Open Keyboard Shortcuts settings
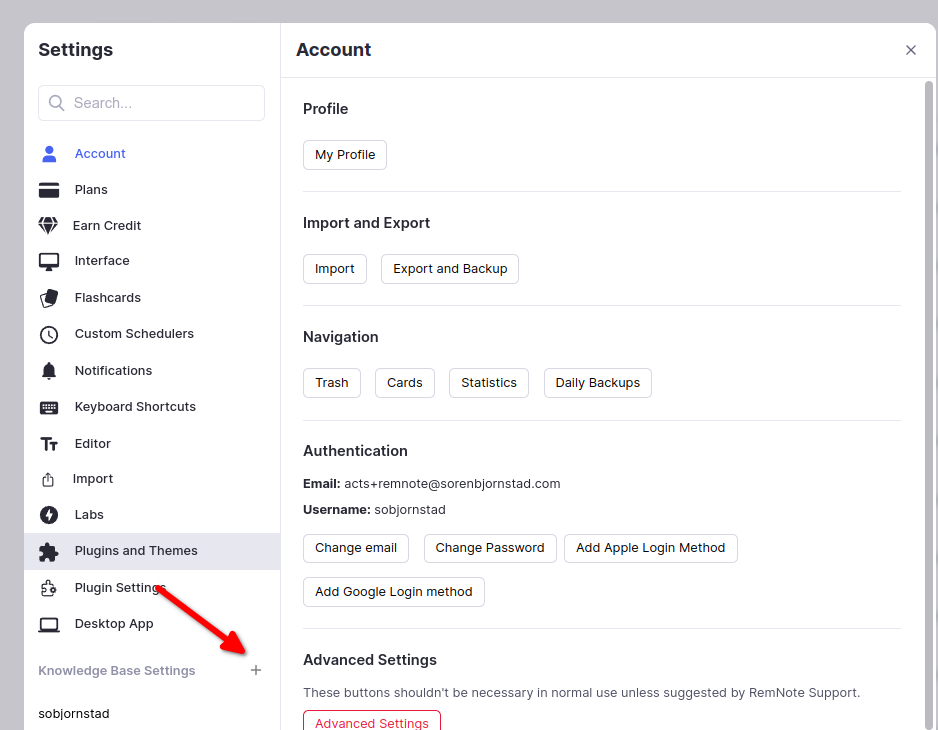Viewport: 938px width, 730px height. (x=135, y=407)
